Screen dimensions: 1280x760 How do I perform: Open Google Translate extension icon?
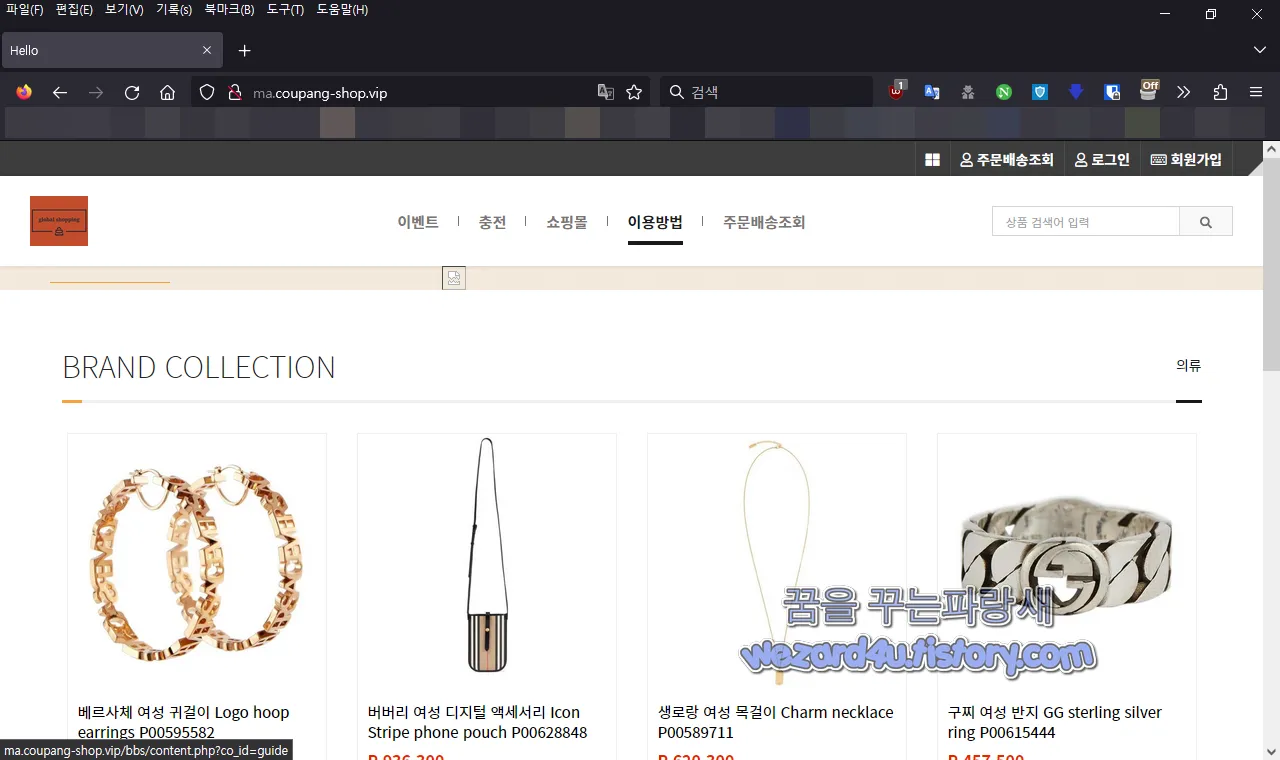(x=932, y=92)
